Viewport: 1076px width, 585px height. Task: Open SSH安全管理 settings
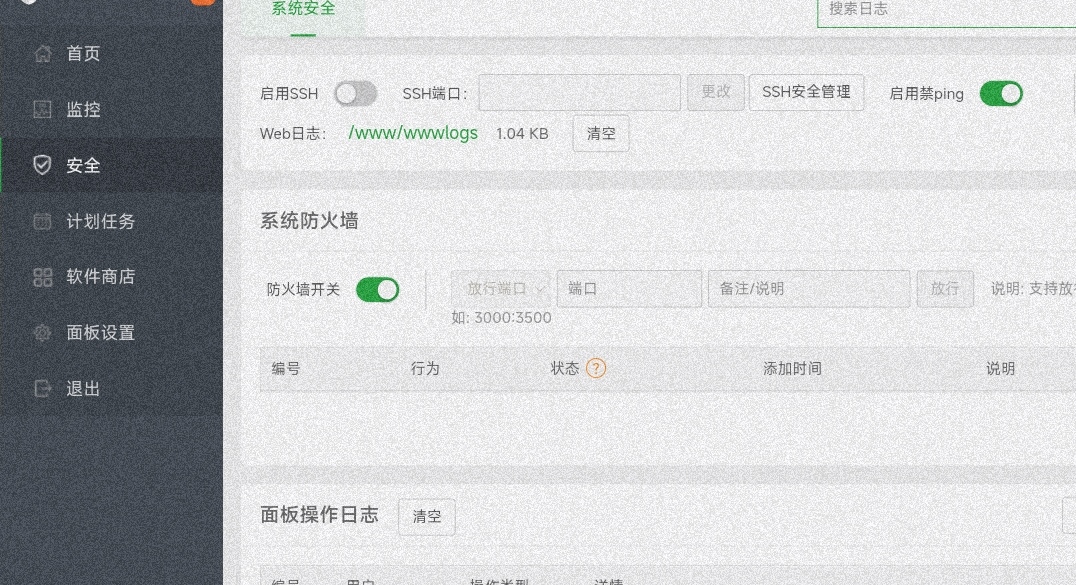pyautogui.click(x=806, y=92)
